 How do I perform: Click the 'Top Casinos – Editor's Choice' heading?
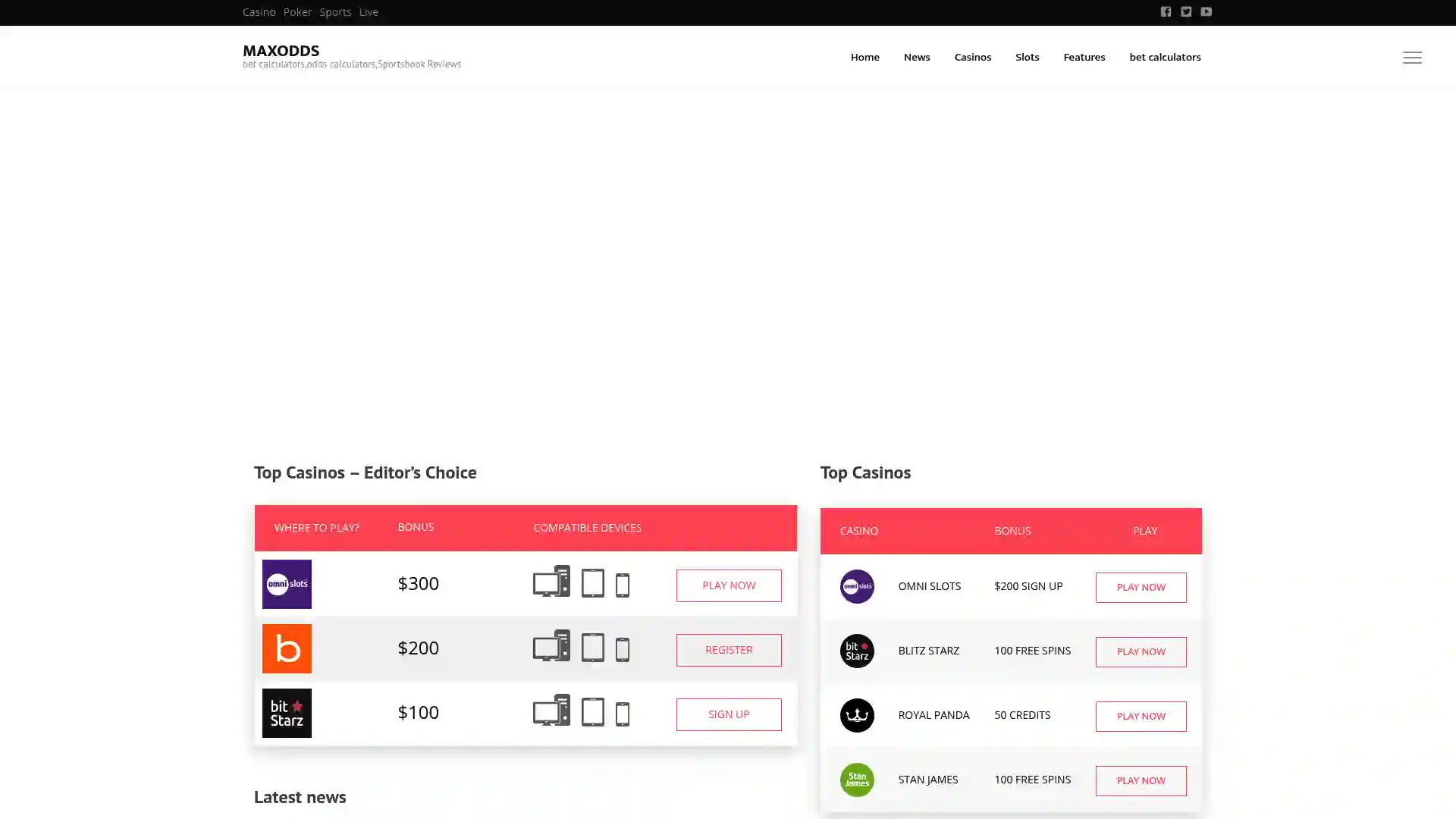366,472
